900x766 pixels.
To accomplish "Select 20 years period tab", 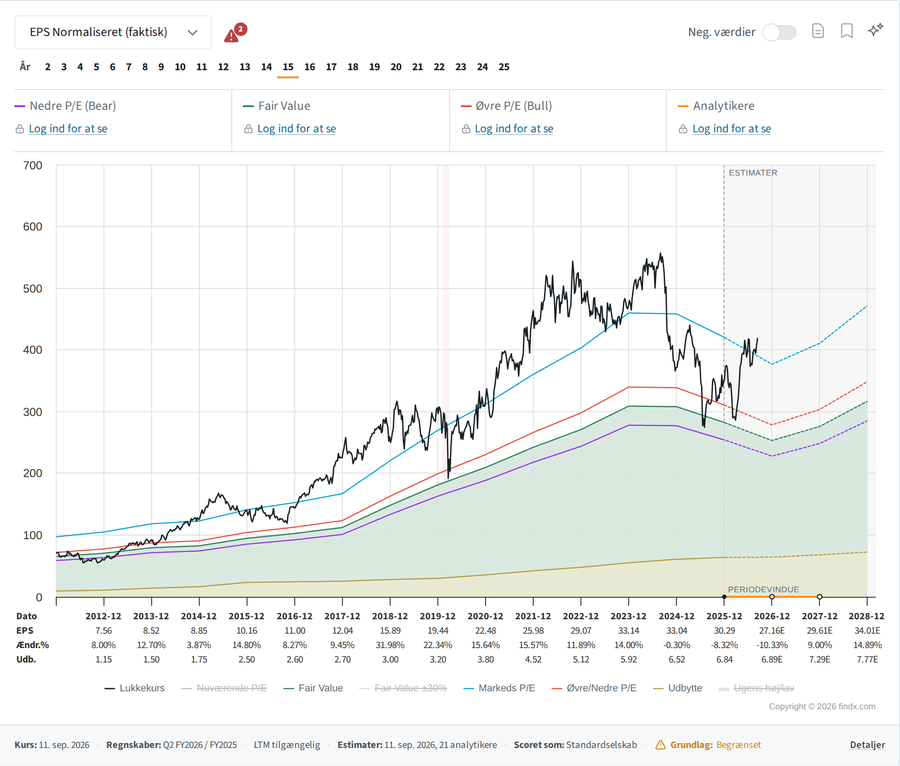I will [396, 67].
